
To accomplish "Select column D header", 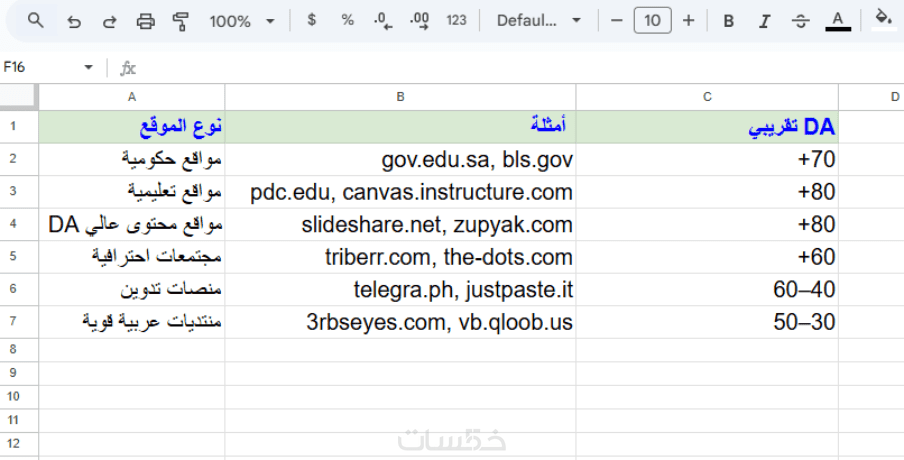I will (871, 97).
